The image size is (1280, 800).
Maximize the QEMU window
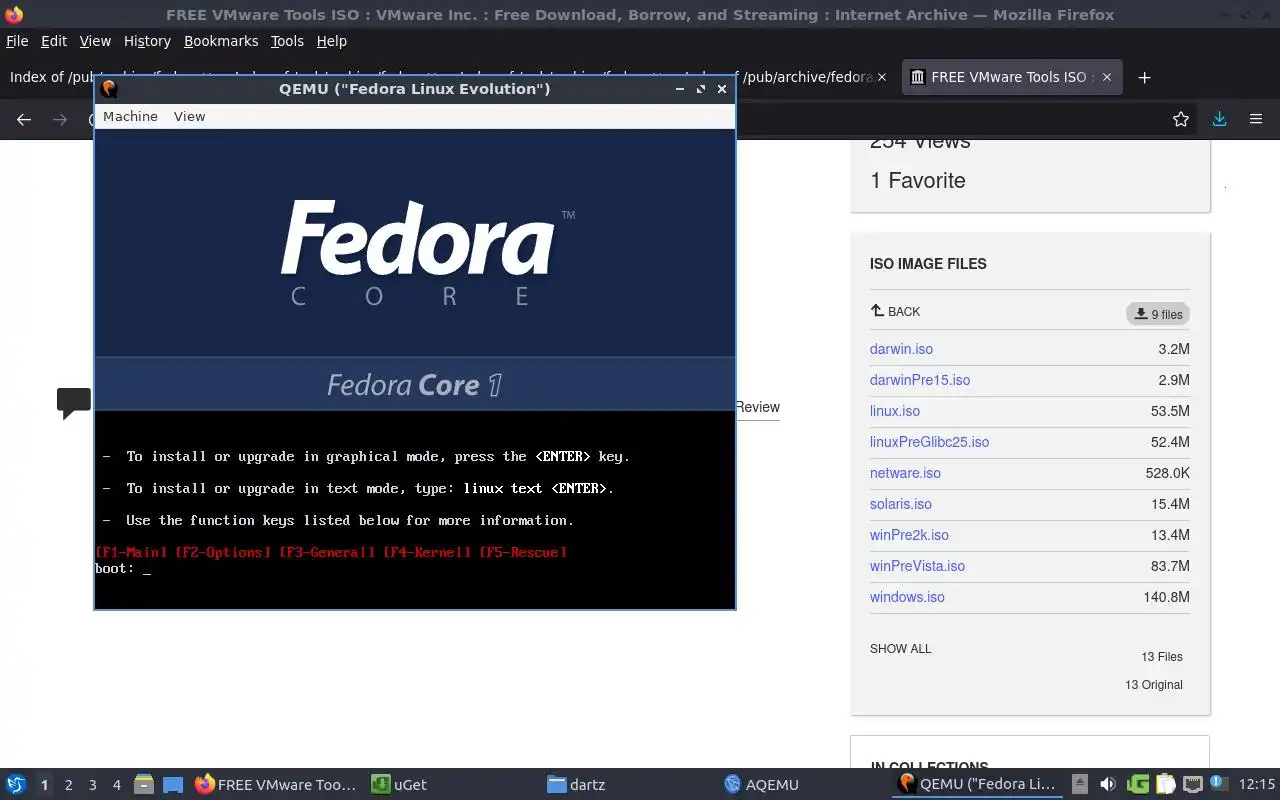point(701,89)
